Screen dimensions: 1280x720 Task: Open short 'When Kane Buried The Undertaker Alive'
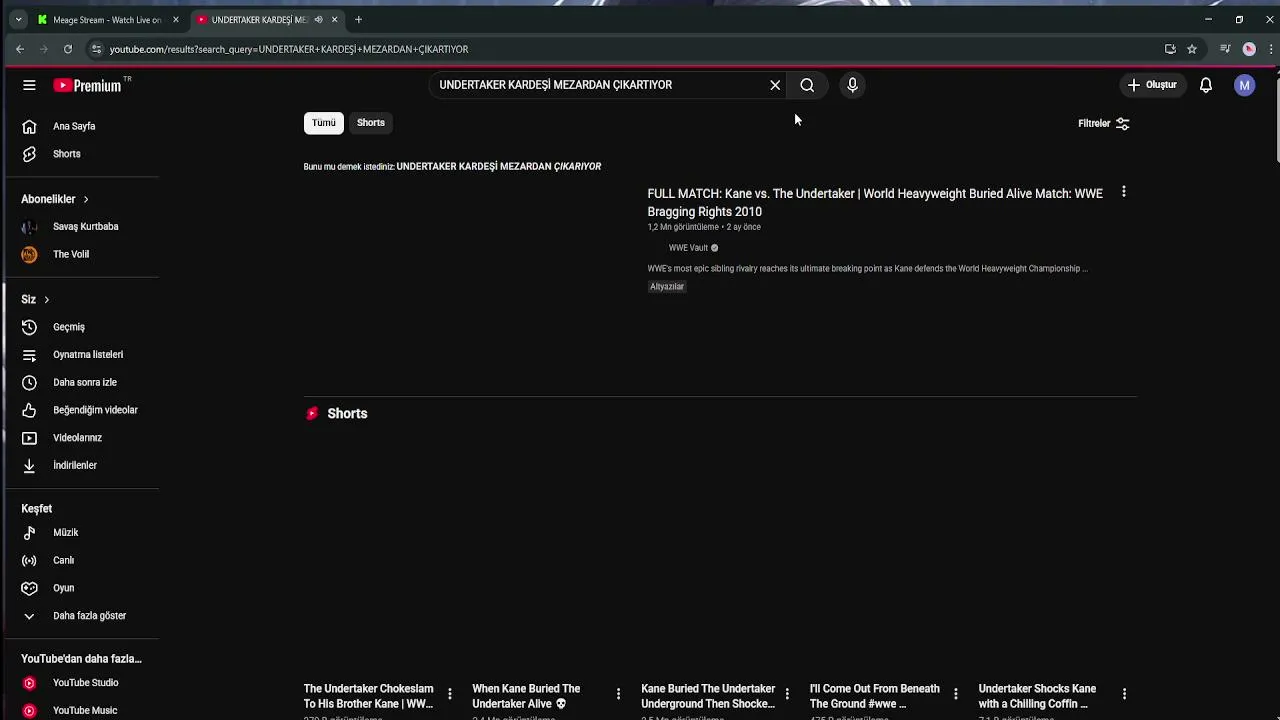tap(526, 696)
